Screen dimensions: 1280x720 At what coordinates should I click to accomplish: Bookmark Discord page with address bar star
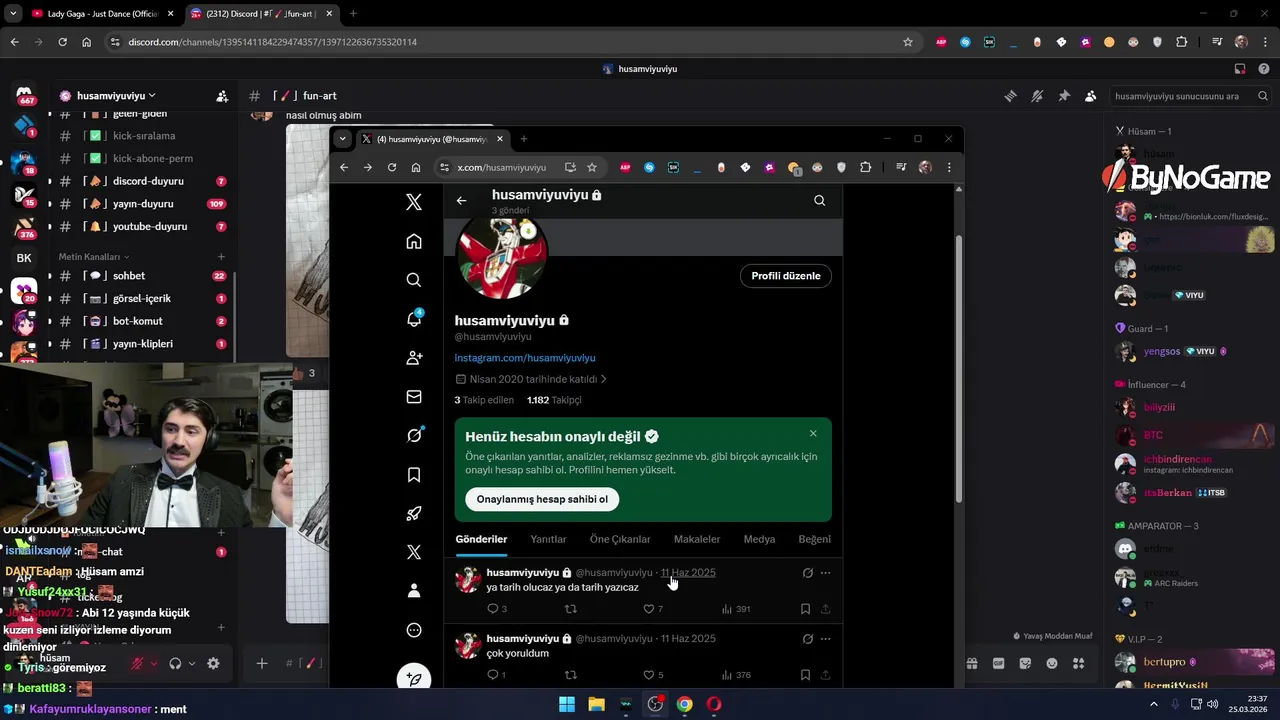(908, 42)
